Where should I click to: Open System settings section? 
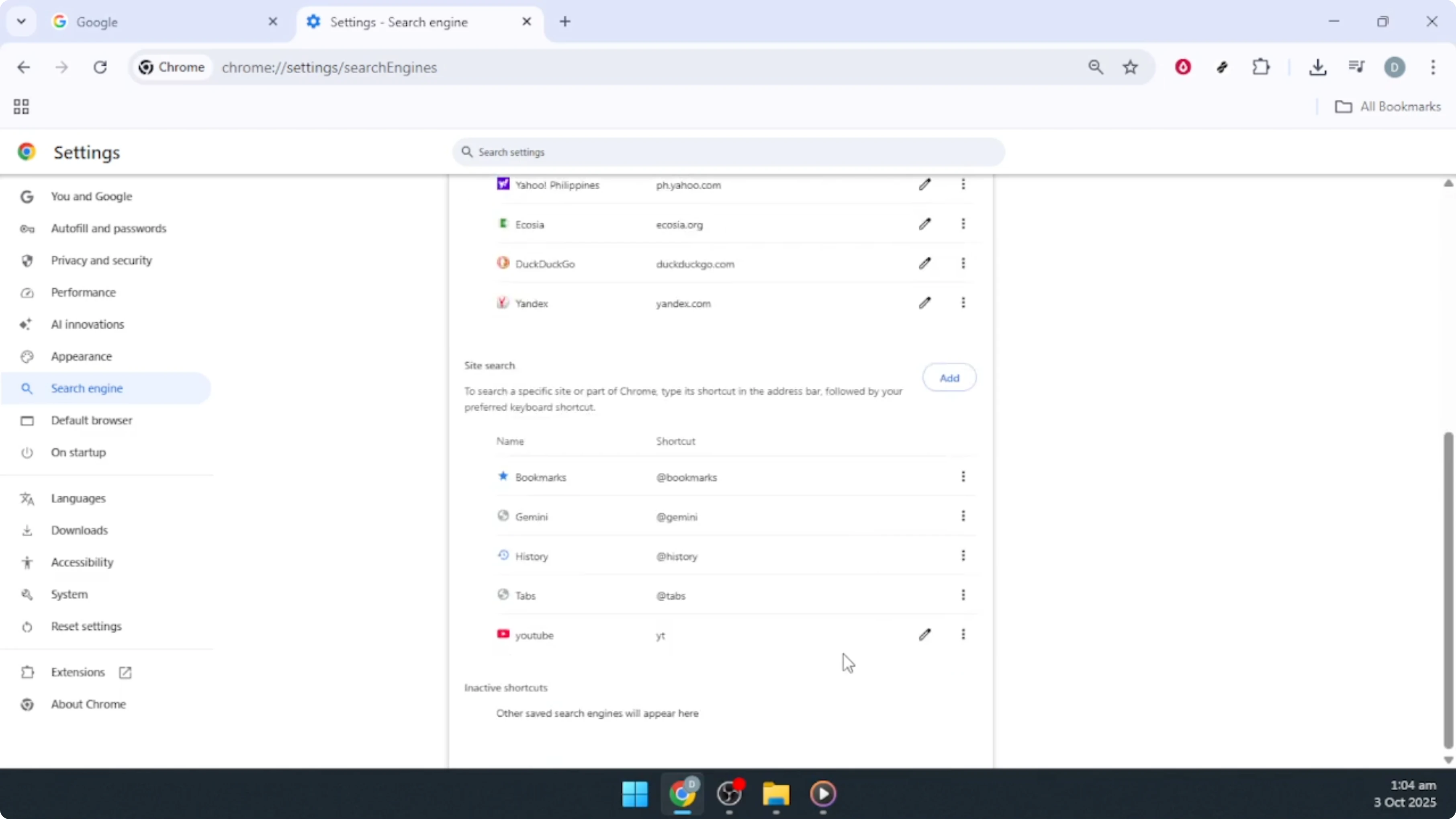point(106,595)
